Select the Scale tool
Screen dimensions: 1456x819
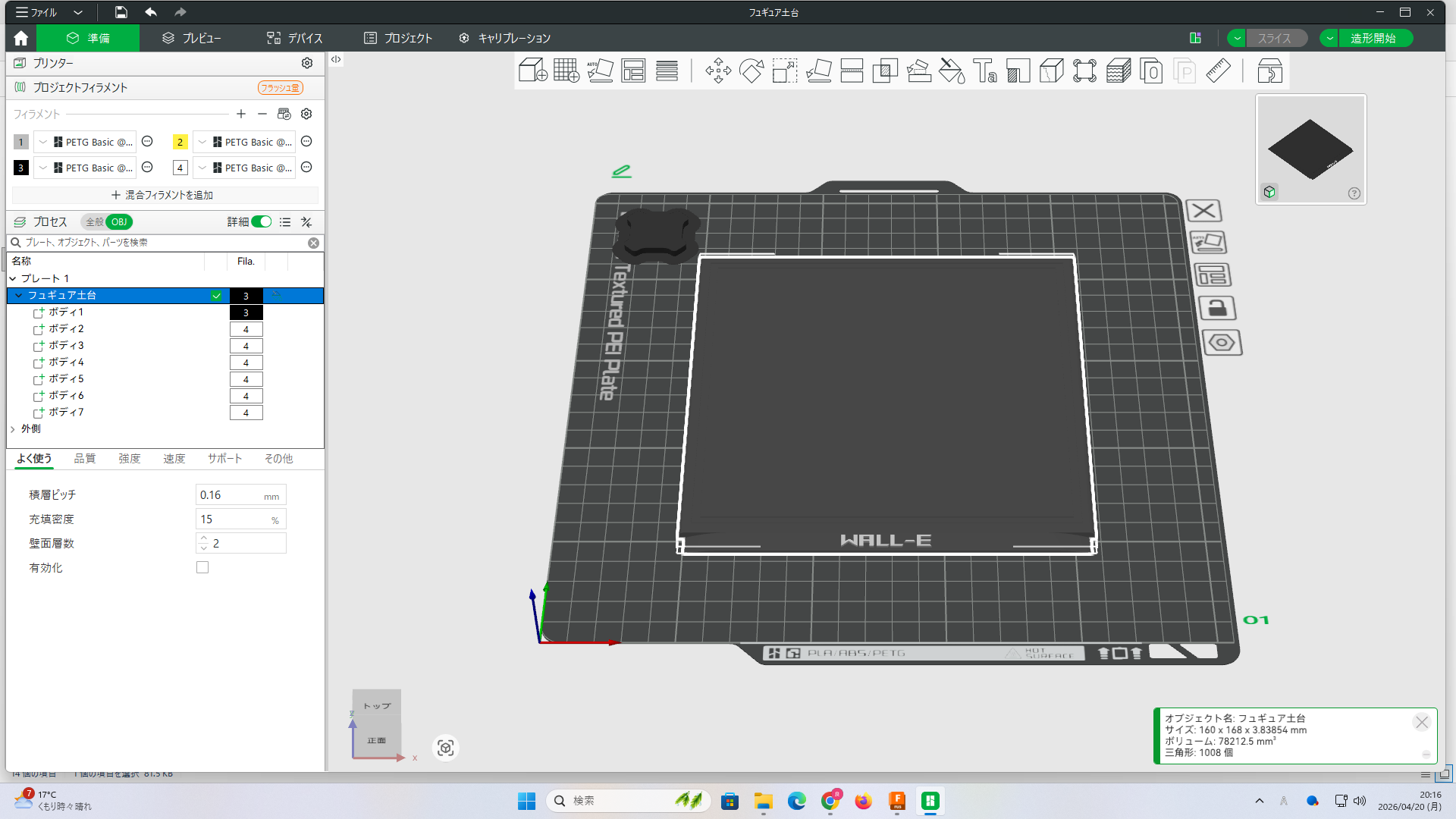tap(785, 71)
